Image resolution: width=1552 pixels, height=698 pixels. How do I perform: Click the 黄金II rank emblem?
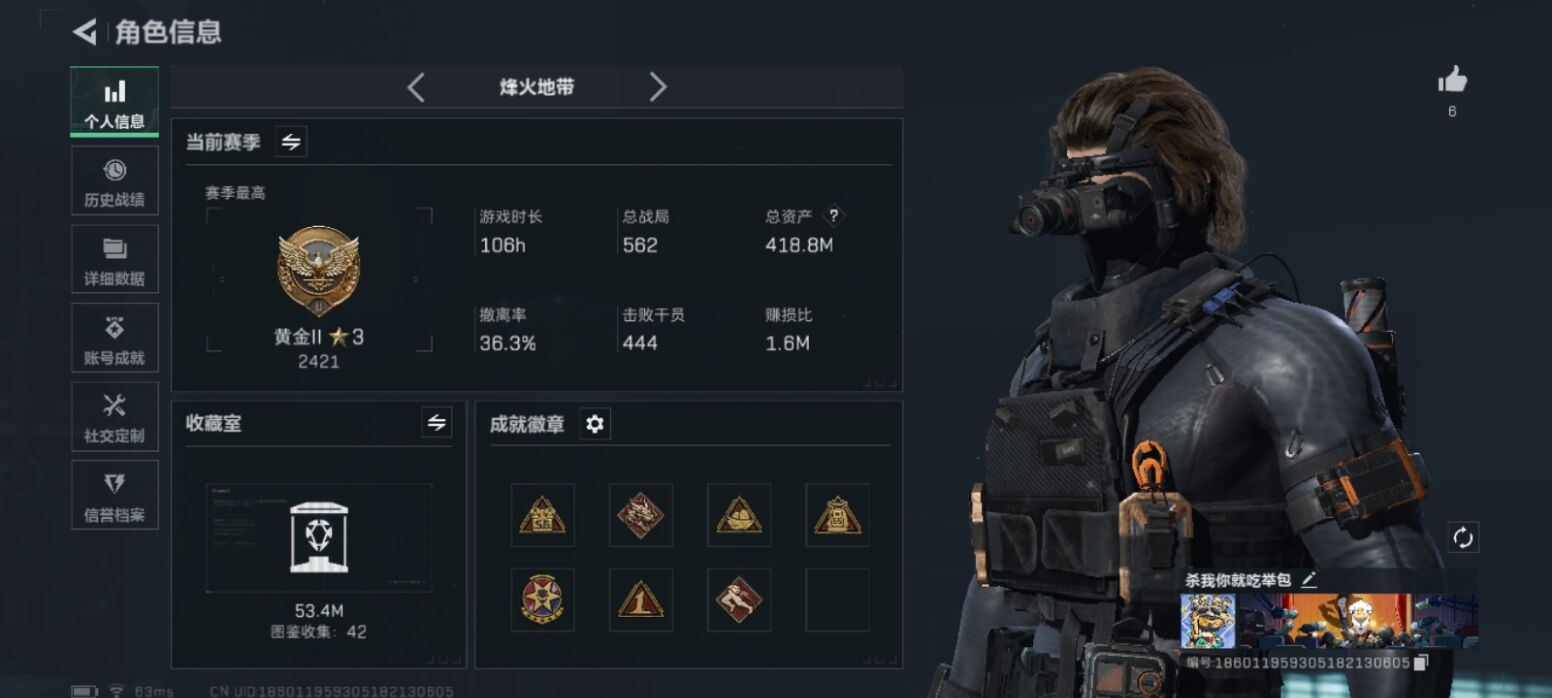click(x=318, y=271)
